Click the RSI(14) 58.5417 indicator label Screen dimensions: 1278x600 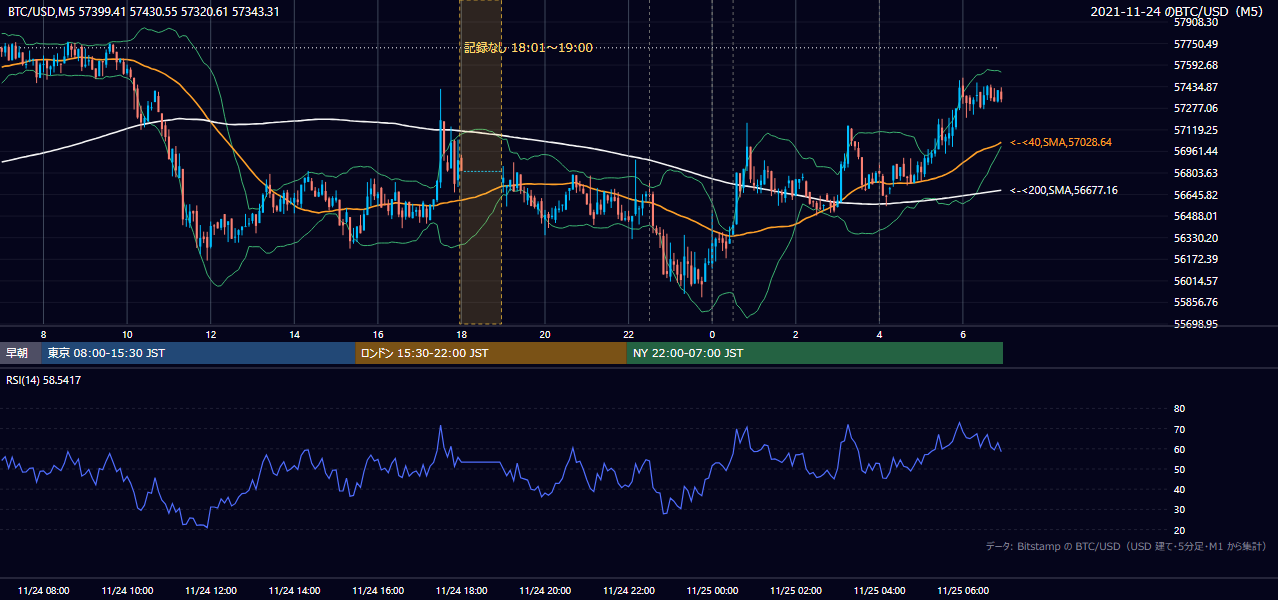tap(44, 380)
